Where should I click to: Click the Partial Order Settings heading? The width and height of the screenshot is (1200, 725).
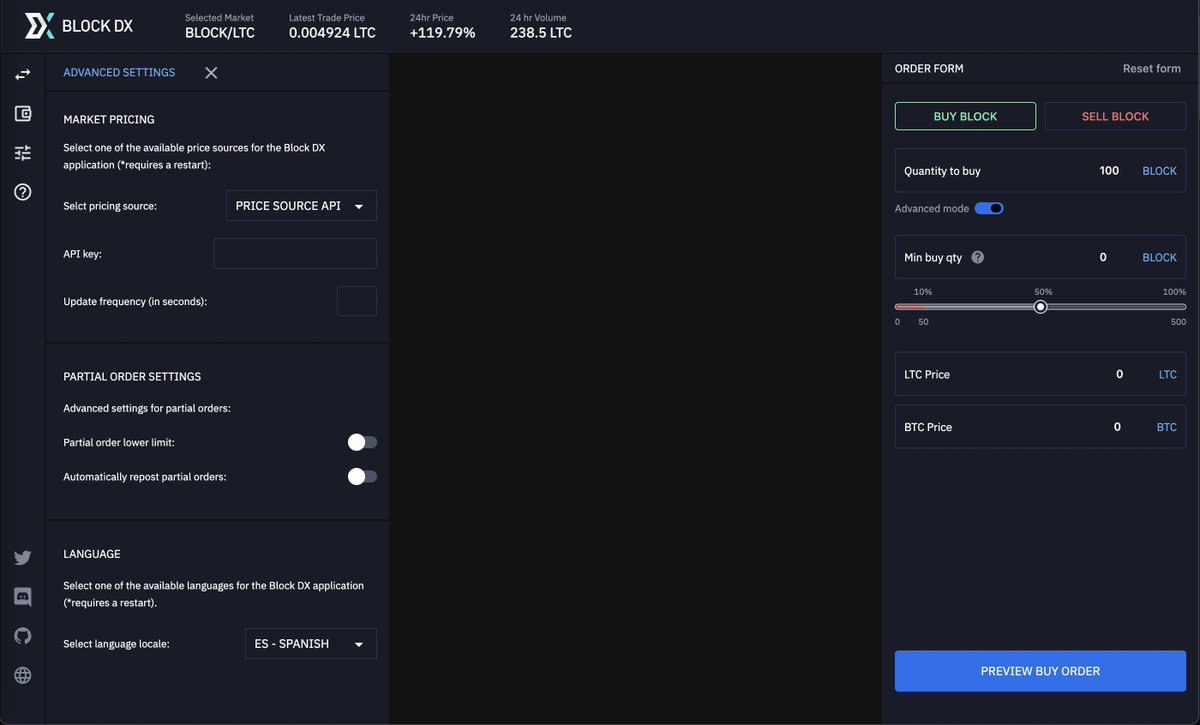(x=132, y=377)
